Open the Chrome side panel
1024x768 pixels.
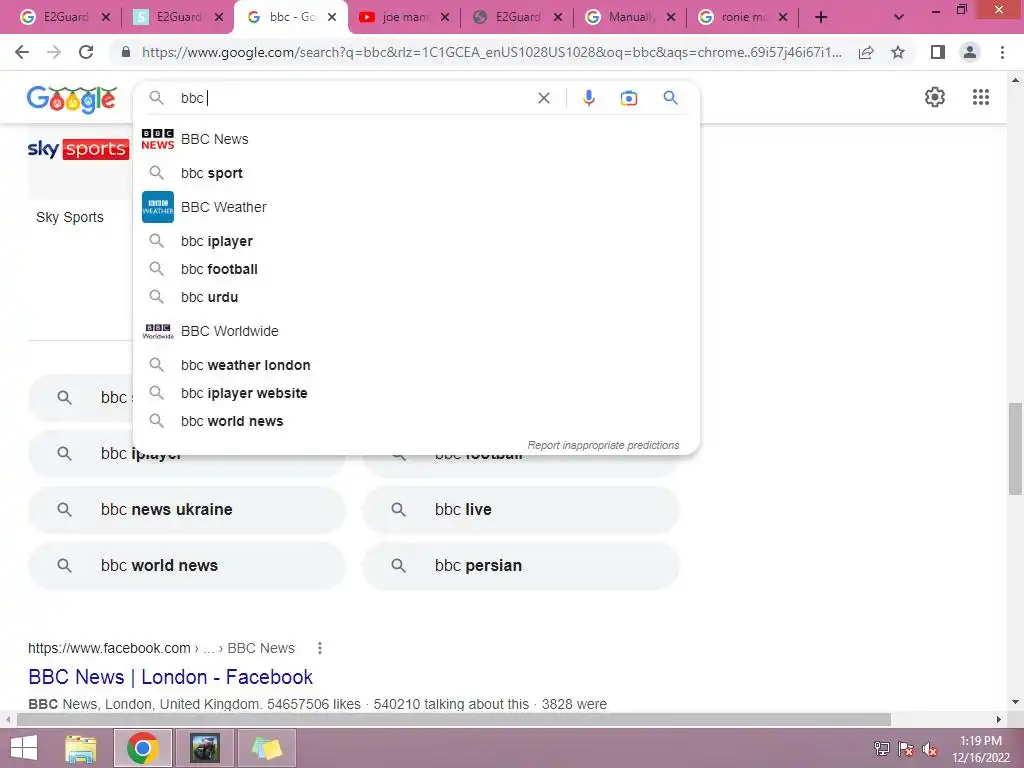[938, 52]
